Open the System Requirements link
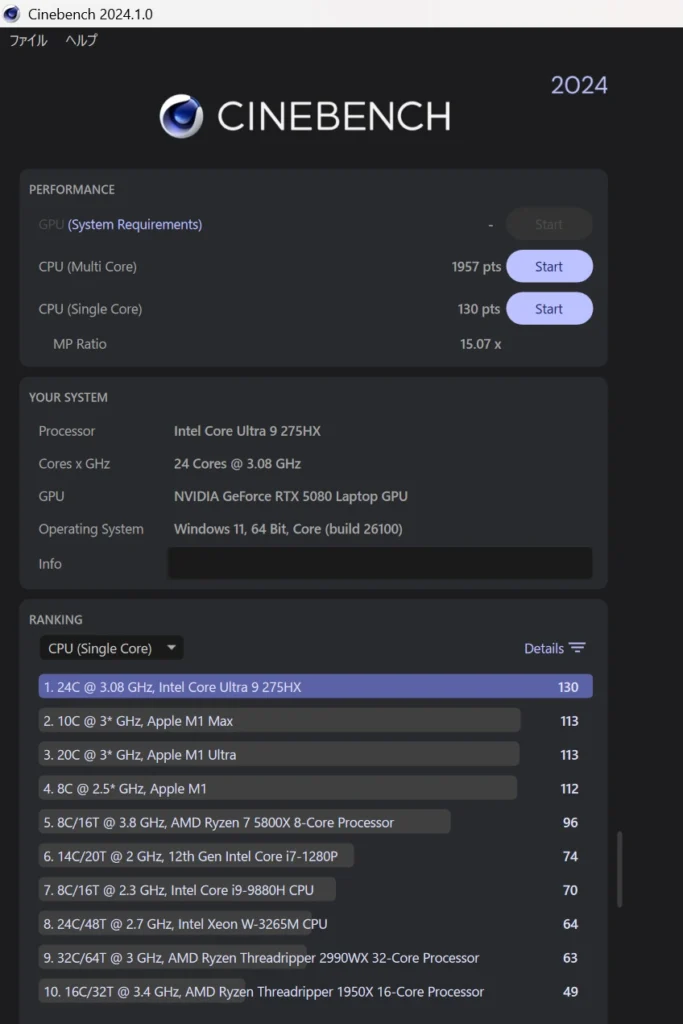 [x=135, y=225]
